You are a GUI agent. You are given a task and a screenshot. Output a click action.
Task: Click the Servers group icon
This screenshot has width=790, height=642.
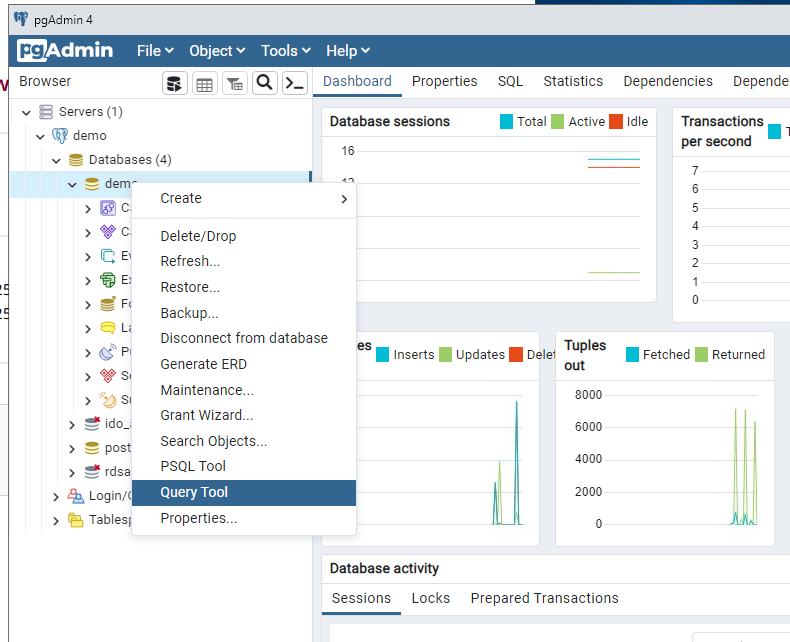click(x=46, y=112)
